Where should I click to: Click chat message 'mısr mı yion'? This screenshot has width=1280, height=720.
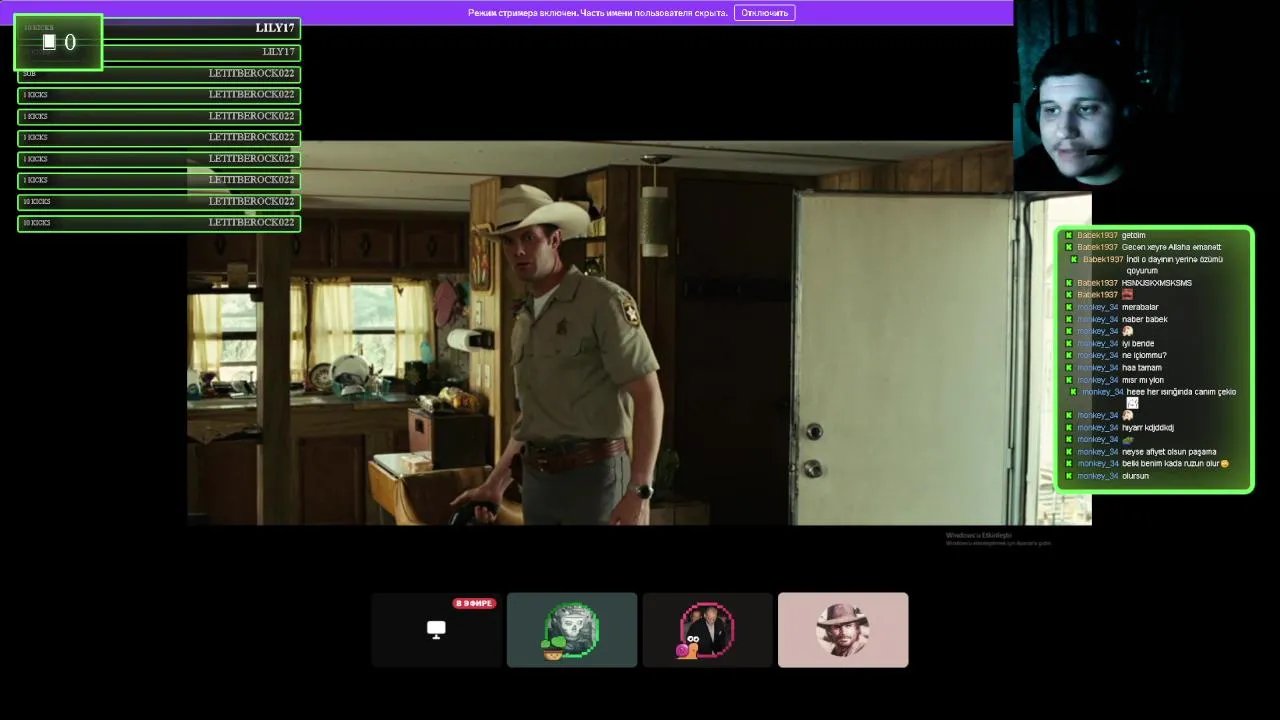(1143, 380)
